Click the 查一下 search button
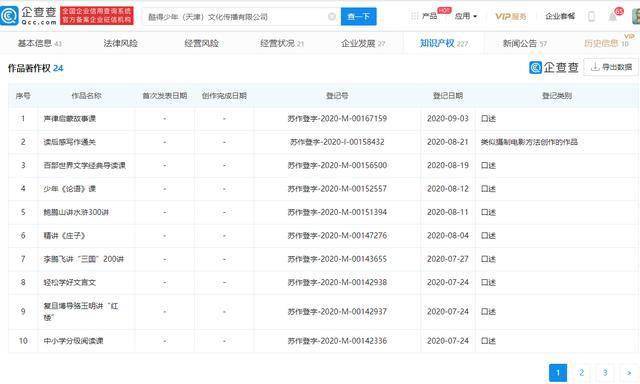 pos(358,16)
